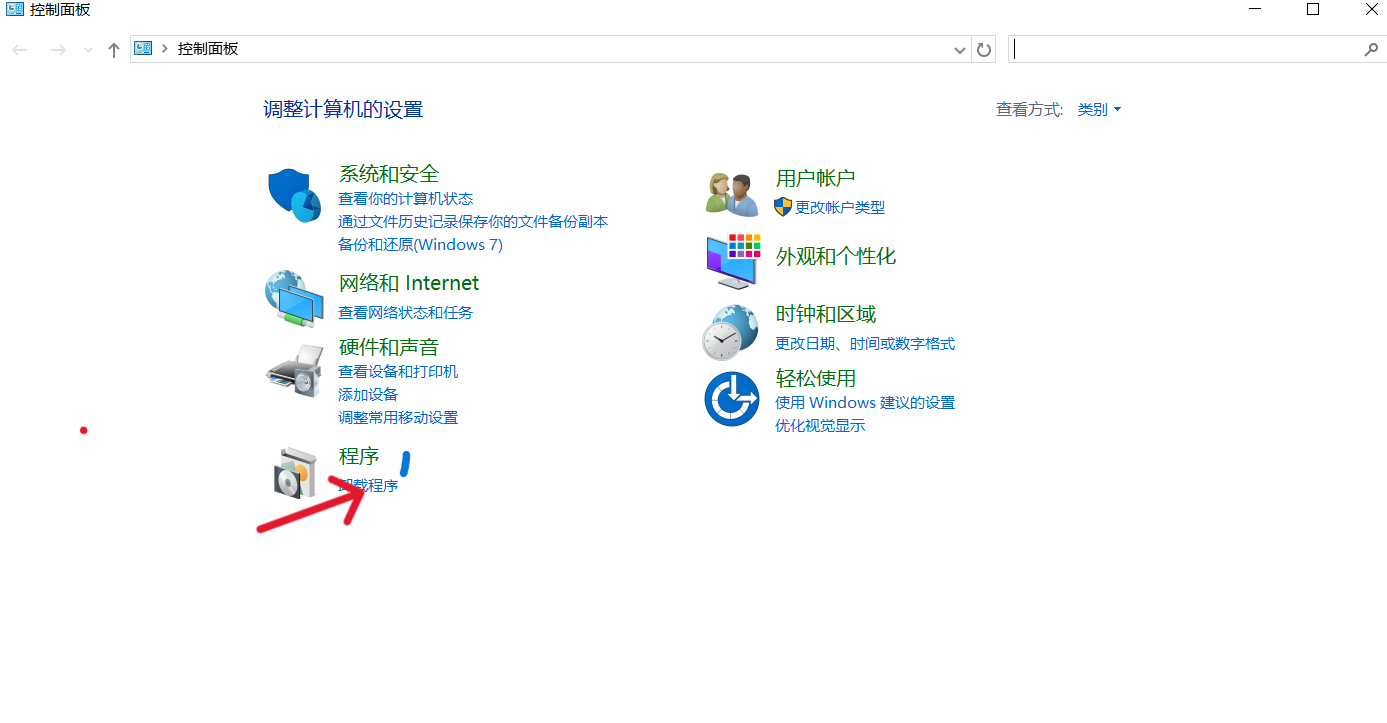Click the 添加设备 link
Screen dimensions: 1387x723
coord(368,395)
